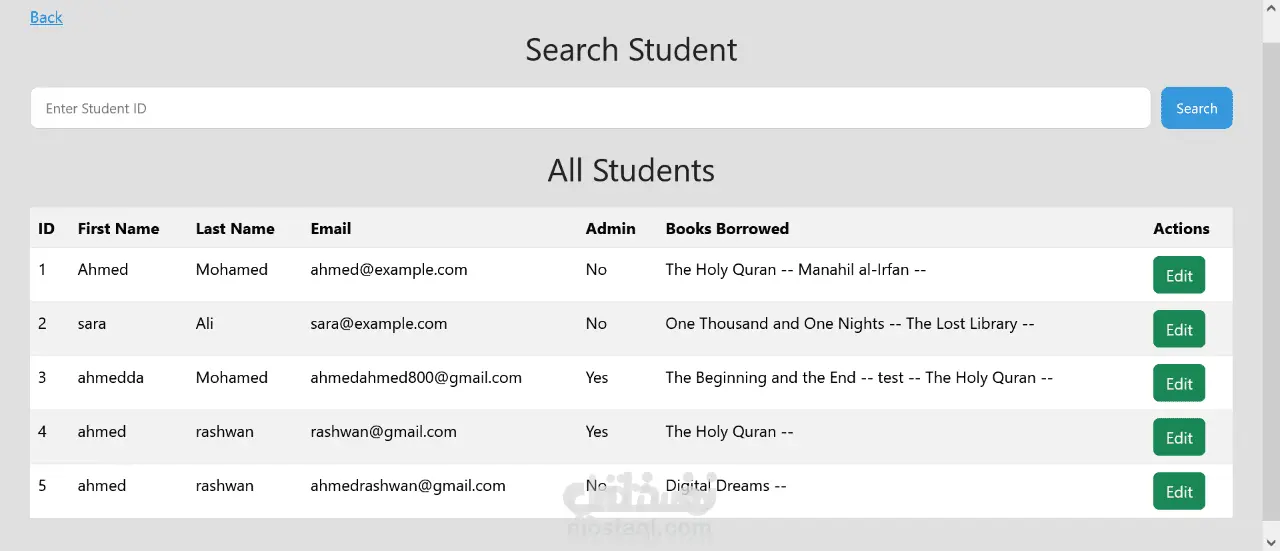Screen dimensions: 1280x551
Task: Click the Actions column header
Action: pyautogui.click(x=1181, y=228)
